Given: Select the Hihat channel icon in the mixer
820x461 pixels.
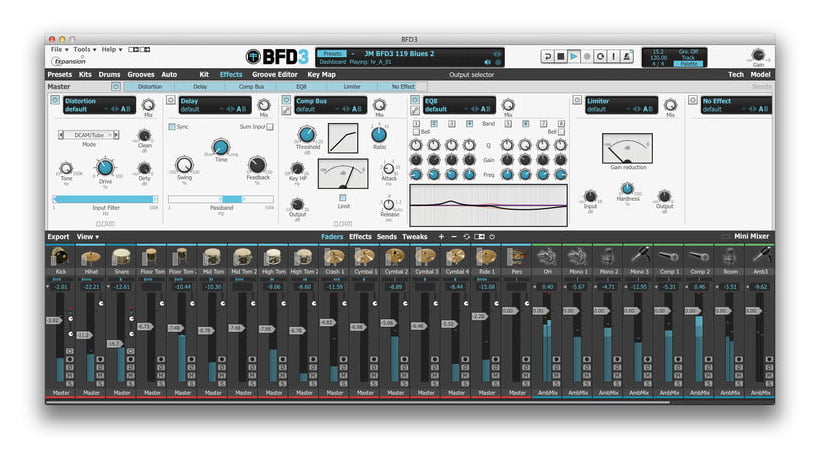Looking at the screenshot, I should pyautogui.click(x=90, y=257).
